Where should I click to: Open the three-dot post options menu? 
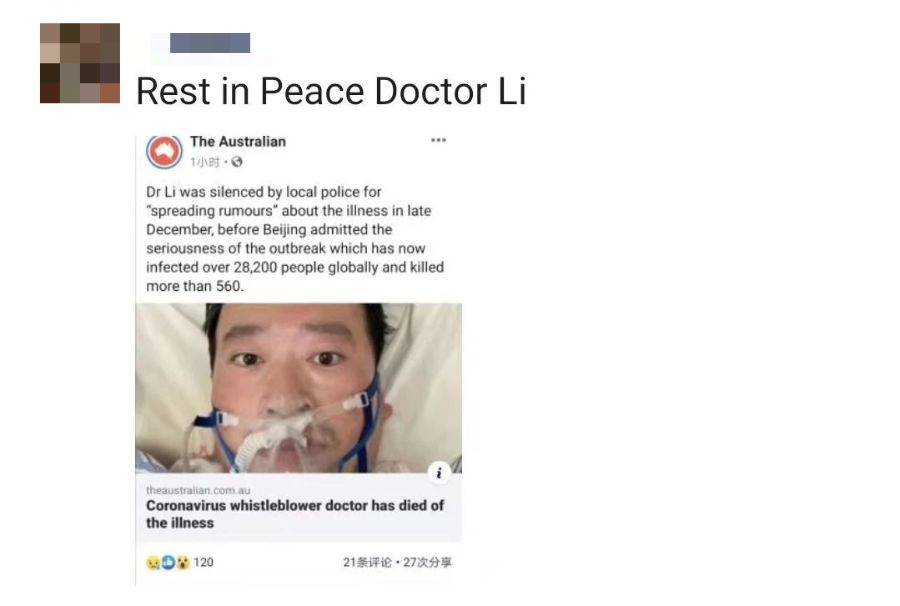pyautogui.click(x=439, y=140)
